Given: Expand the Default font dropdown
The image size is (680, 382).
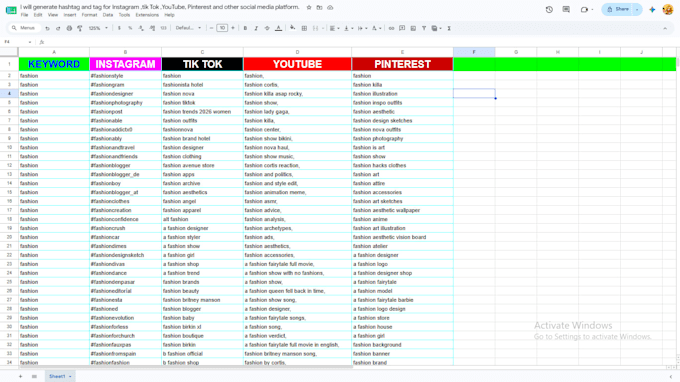Looking at the screenshot, I should 188,28.
